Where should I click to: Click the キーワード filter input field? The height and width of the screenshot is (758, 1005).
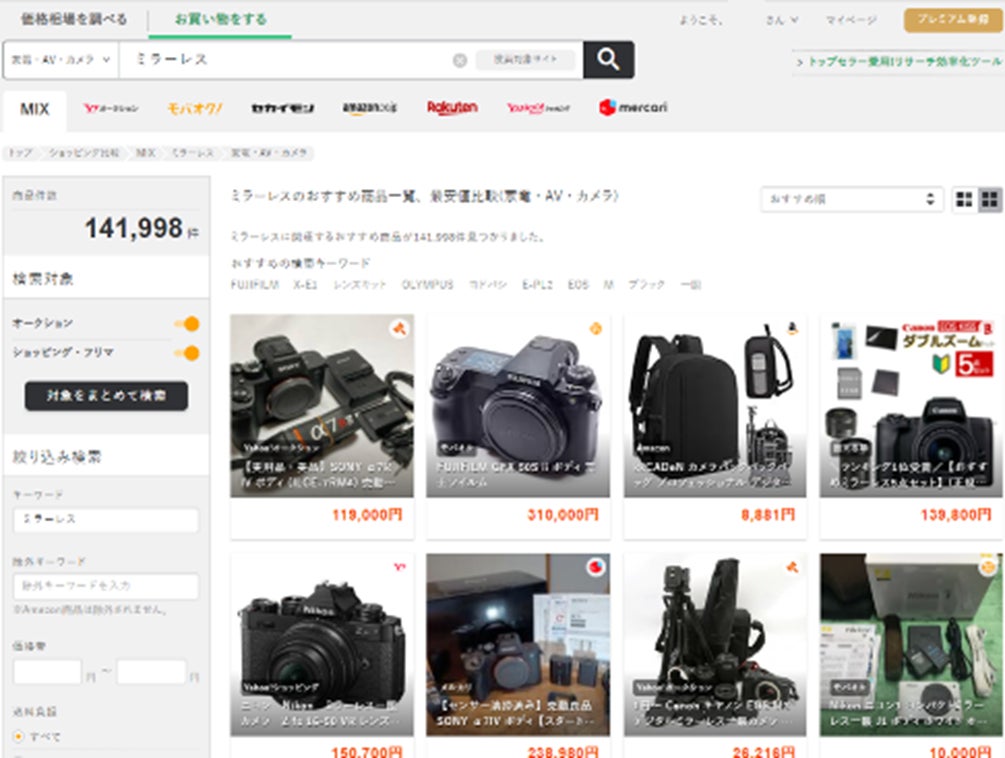pyautogui.click(x=106, y=520)
